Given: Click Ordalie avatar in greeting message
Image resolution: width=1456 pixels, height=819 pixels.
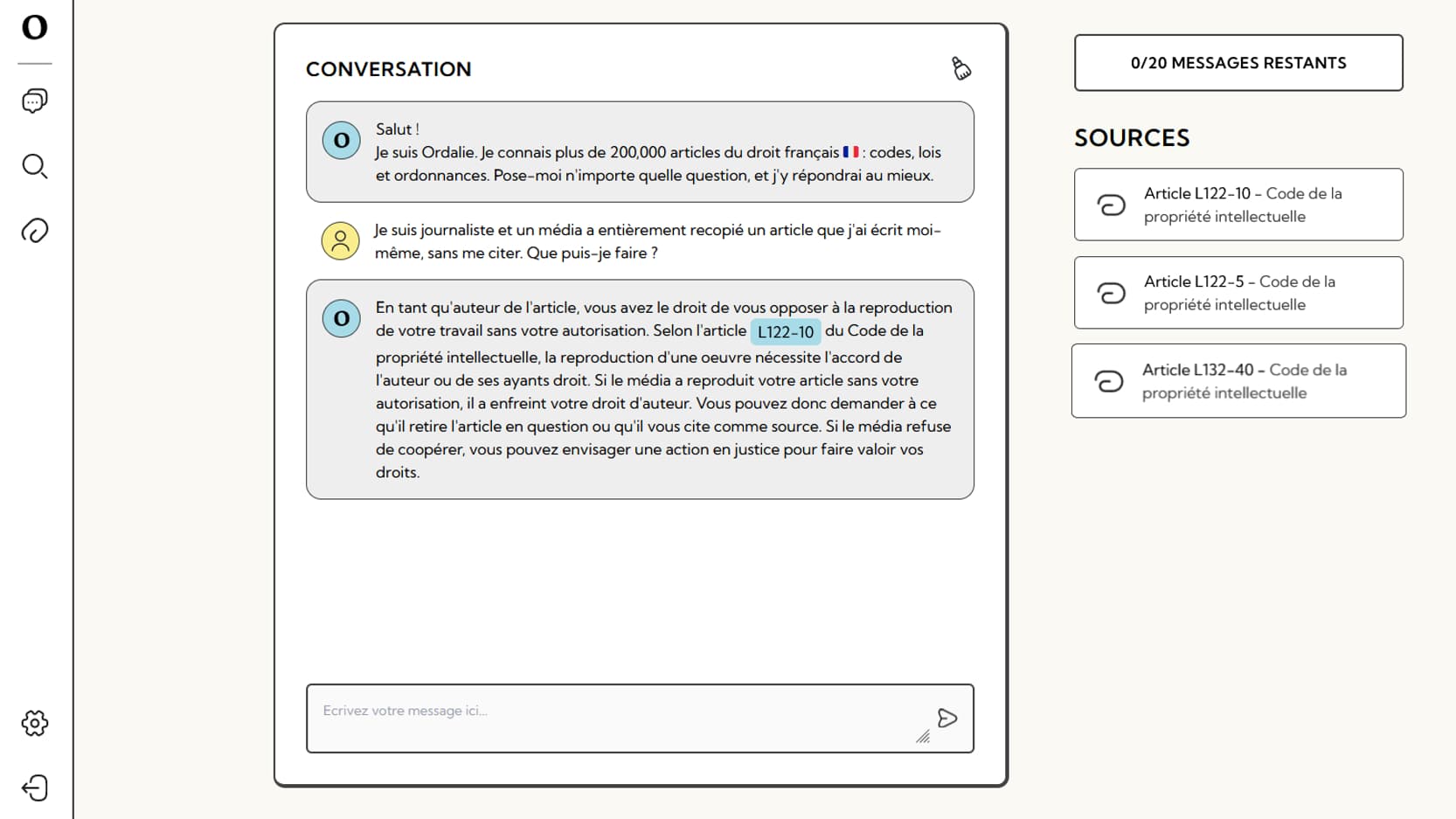Looking at the screenshot, I should click(x=342, y=141).
